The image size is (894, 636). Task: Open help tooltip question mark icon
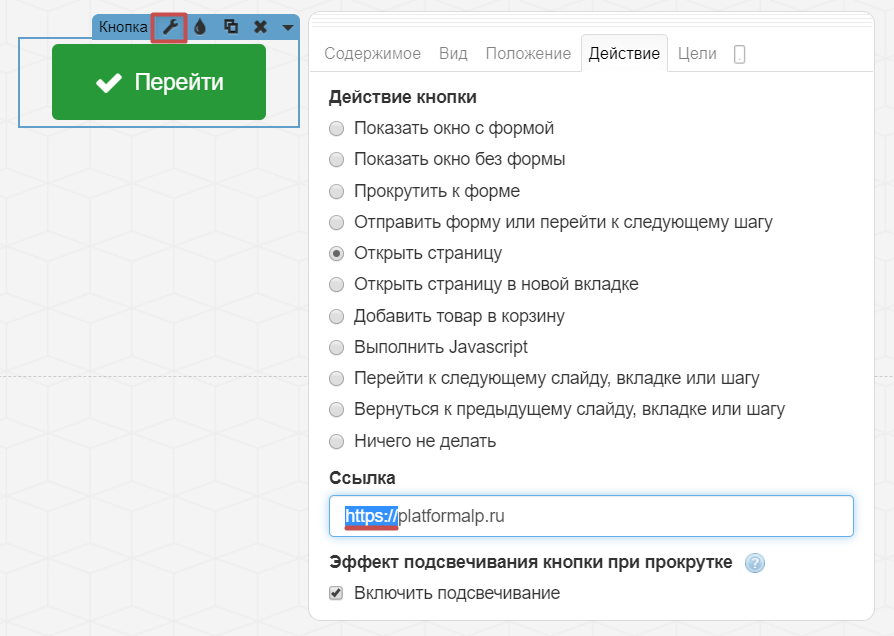(x=755, y=563)
